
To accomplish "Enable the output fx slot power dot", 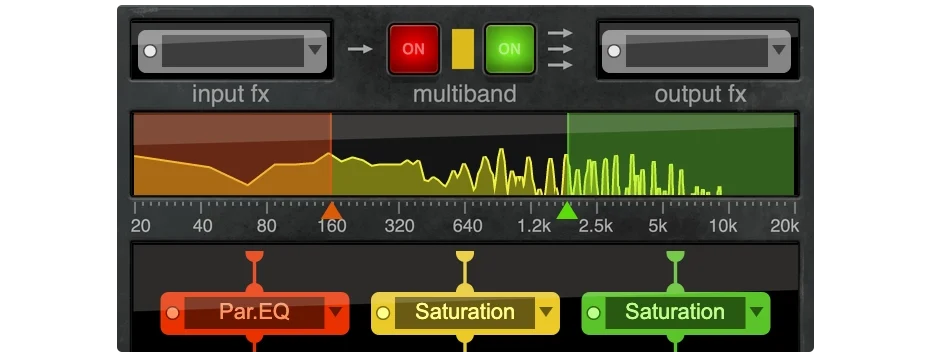I will (614, 51).
